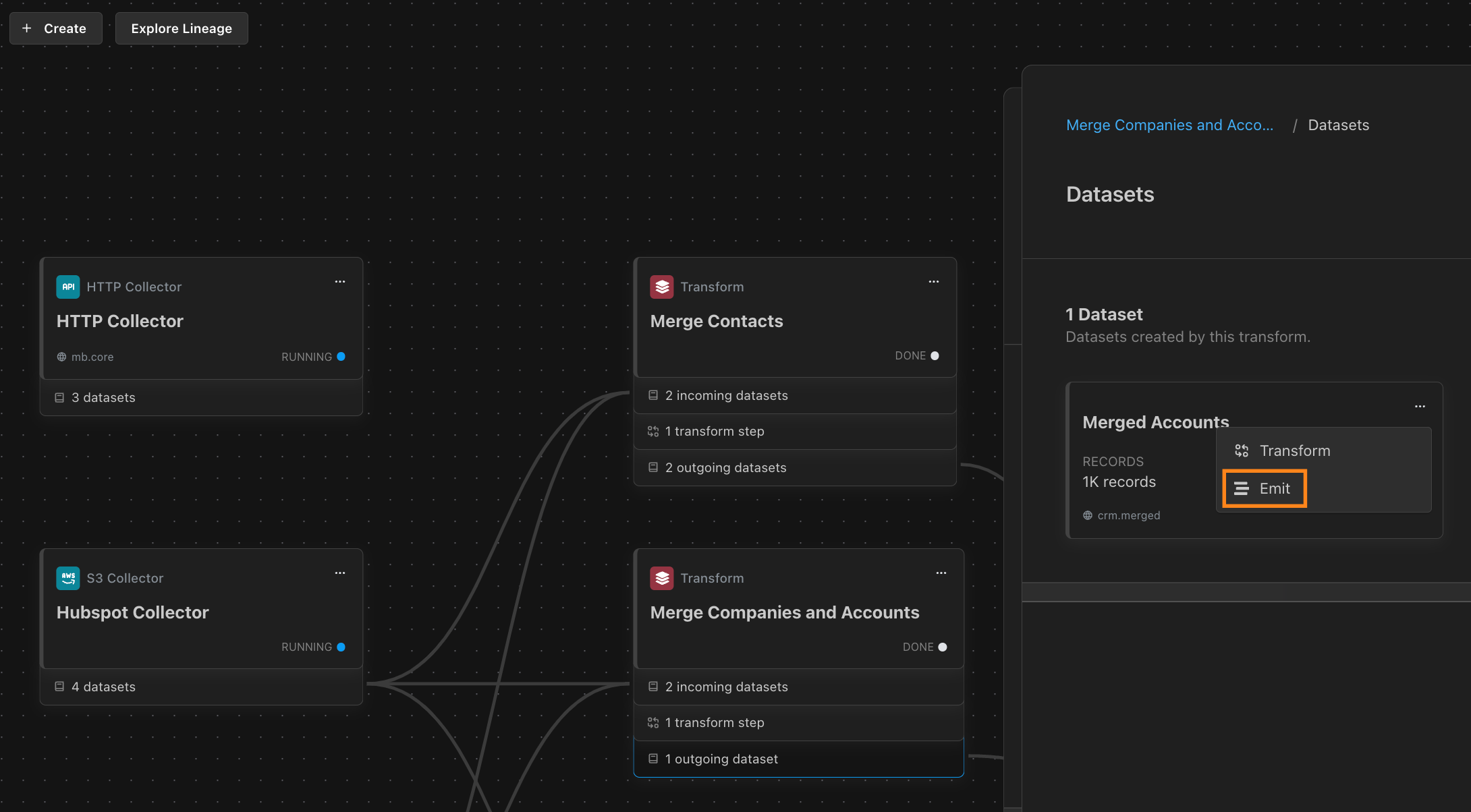The image size is (1471, 812).
Task: Expand Merge Contacts 1 transform step
Action: coord(795,432)
